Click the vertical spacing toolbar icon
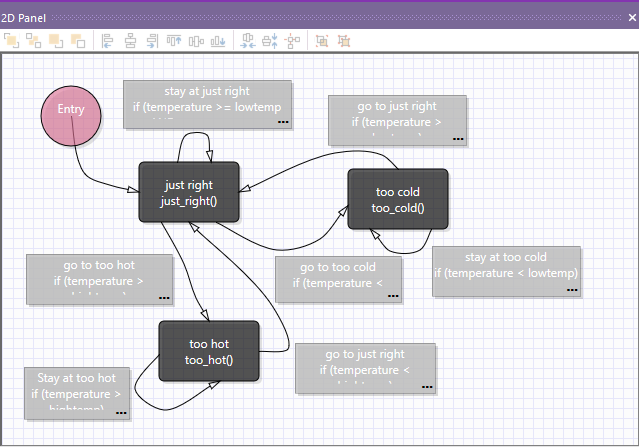 coord(270,41)
